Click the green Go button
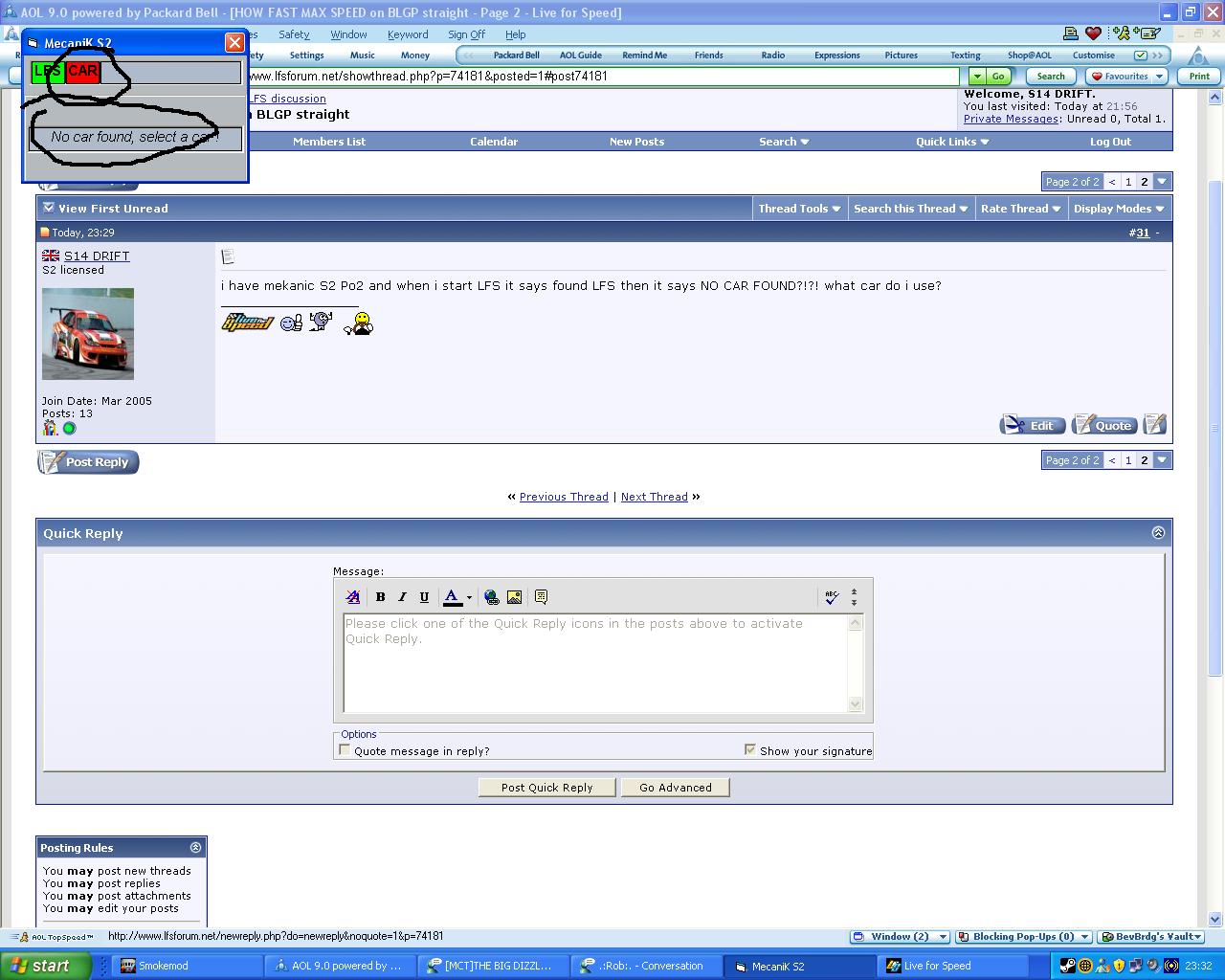1225x980 pixels. [998, 77]
